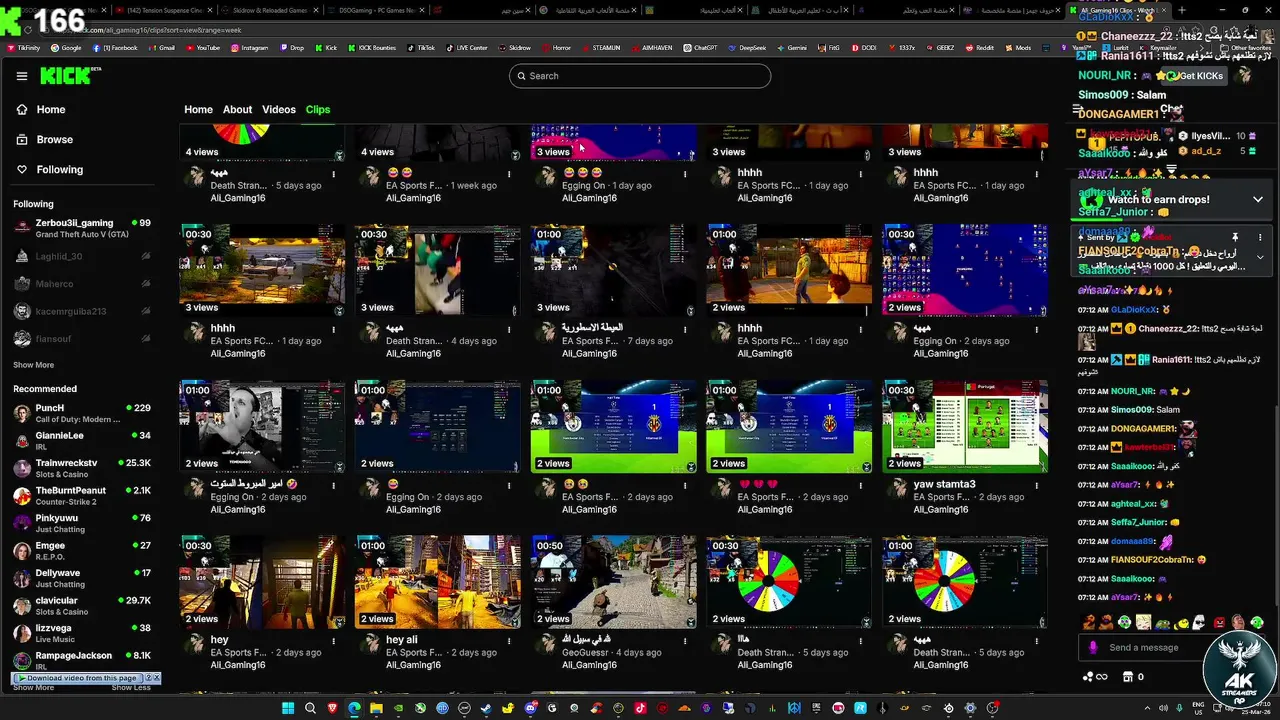Switch to the Videos tab
Screen dimensions: 1280x720
pos(279,110)
